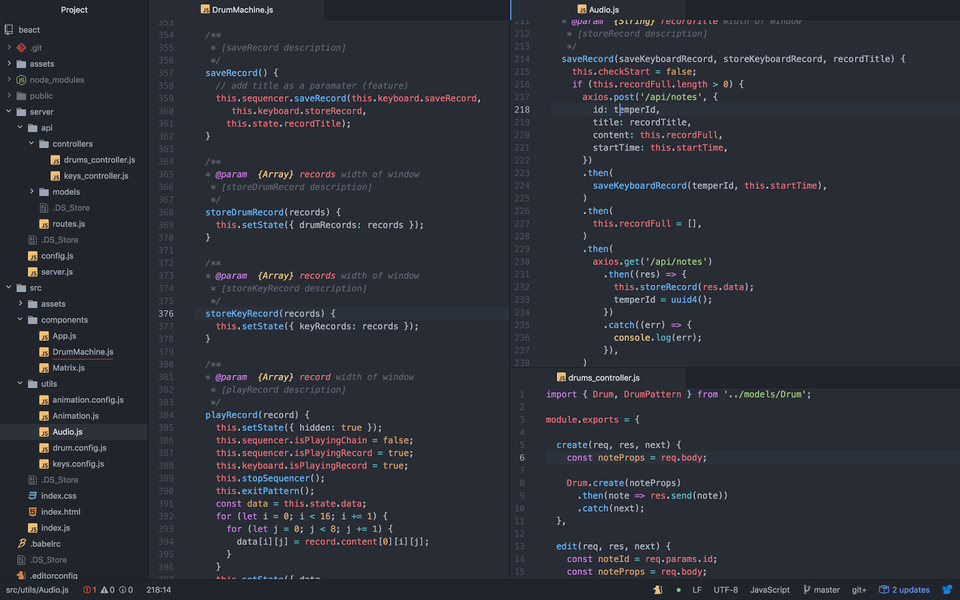Click the JS file icon beside index.js
This screenshot has width=960, height=600.
coord(35,527)
